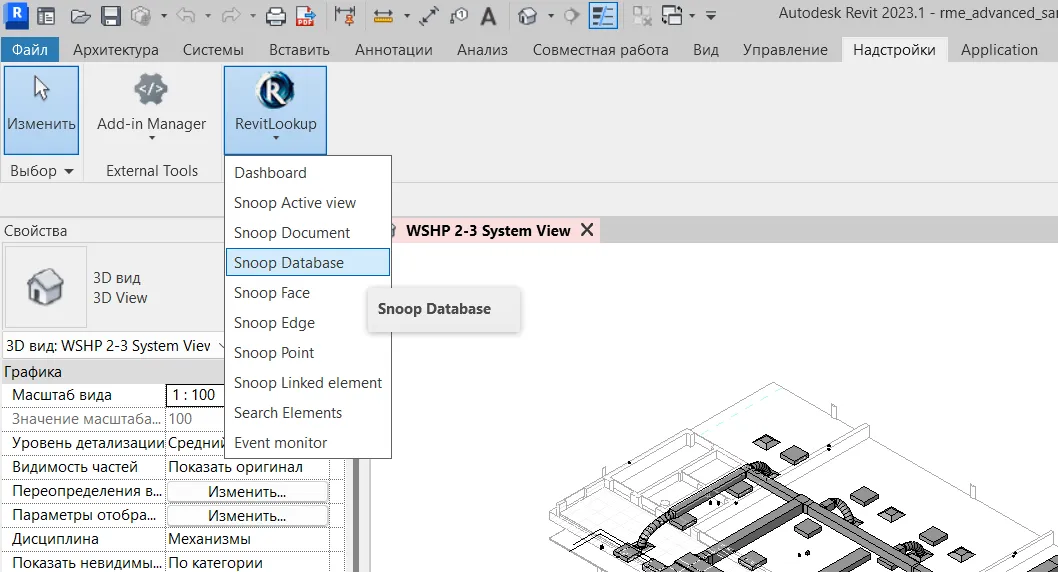This screenshot has width=1058, height=572.
Task: Choose Snoop Edge menu item
Action: [x=308, y=323]
